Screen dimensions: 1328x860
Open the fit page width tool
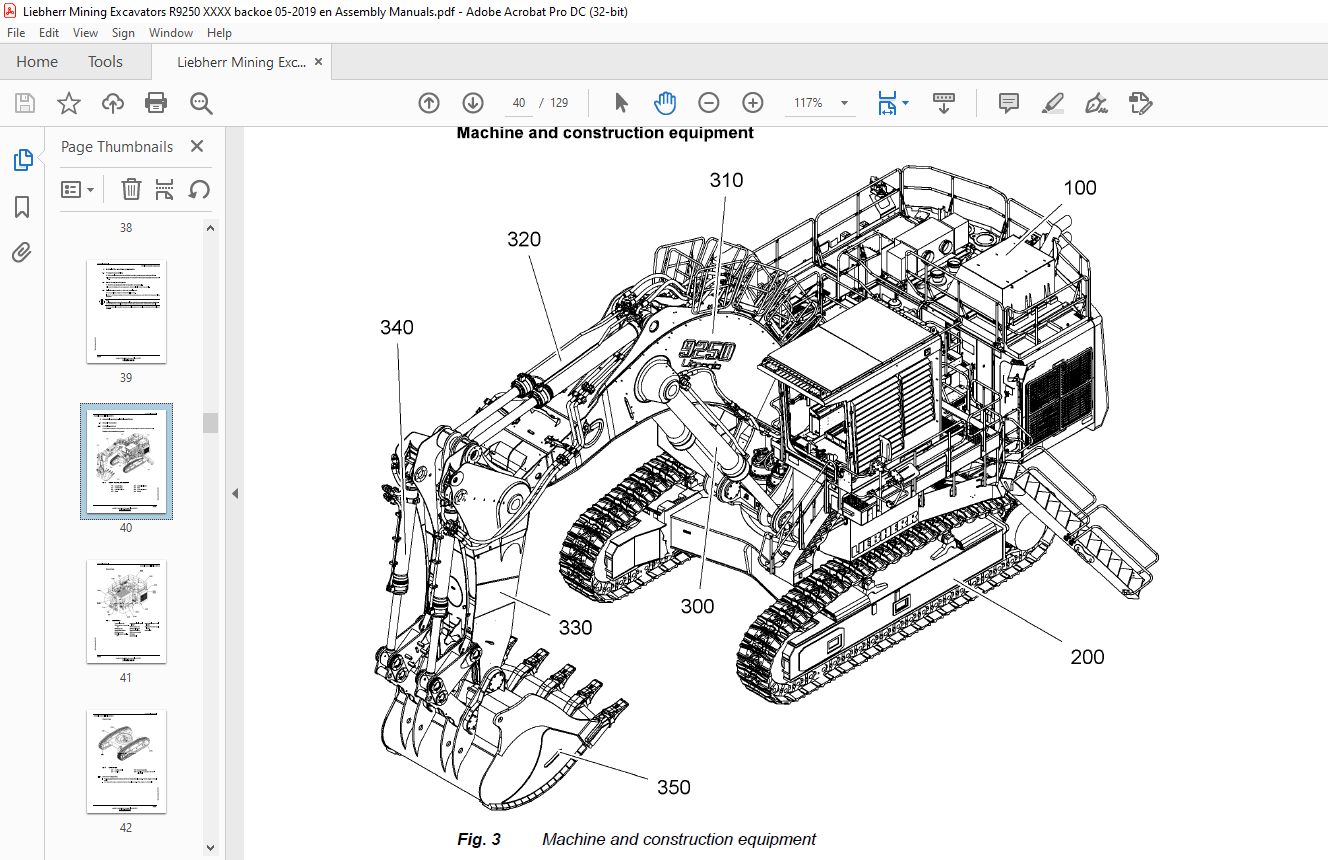pyautogui.click(x=886, y=103)
